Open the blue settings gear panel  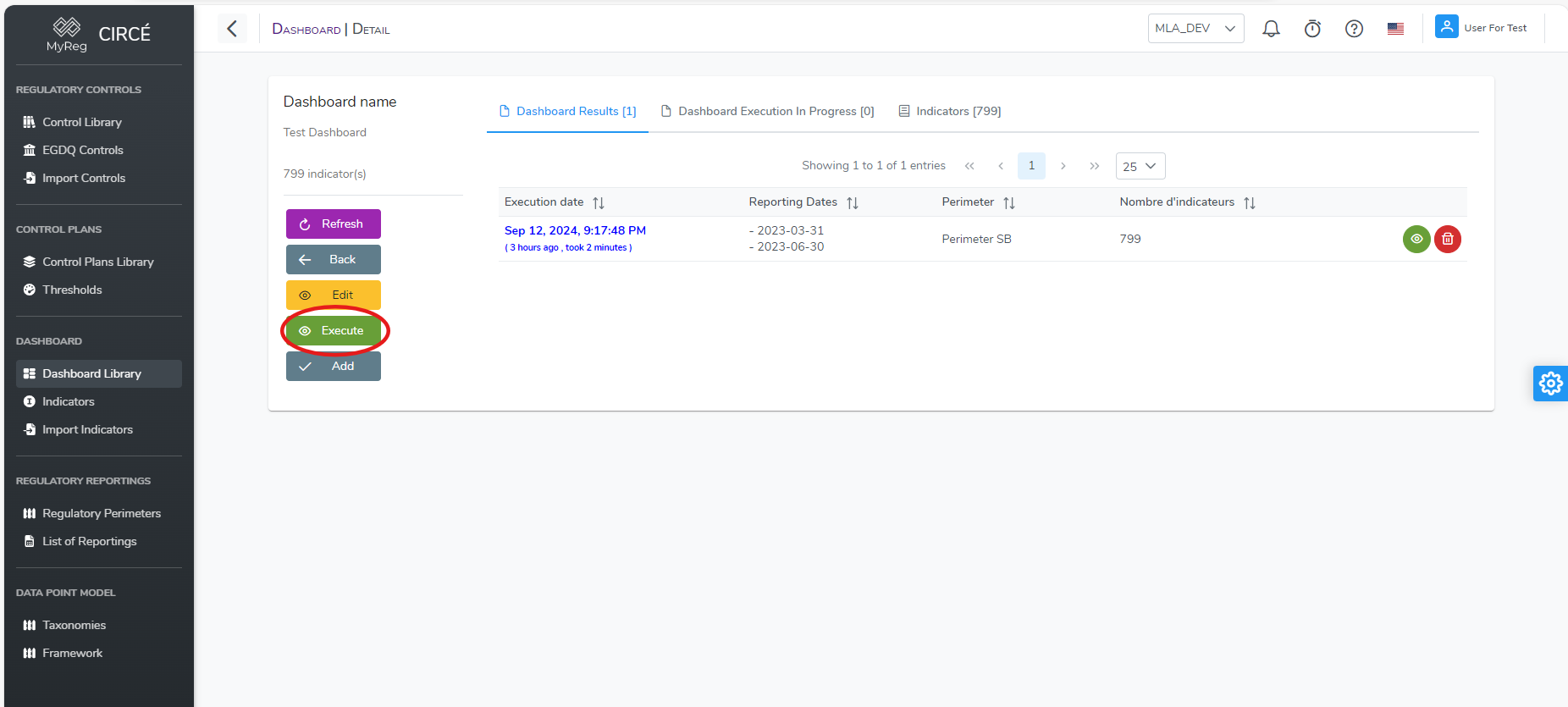pyautogui.click(x=1550, y=384)
